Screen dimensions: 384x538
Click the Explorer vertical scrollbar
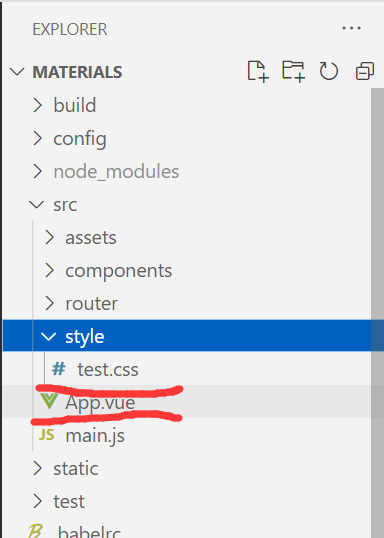pyautogui.click(x=377, y=313)
